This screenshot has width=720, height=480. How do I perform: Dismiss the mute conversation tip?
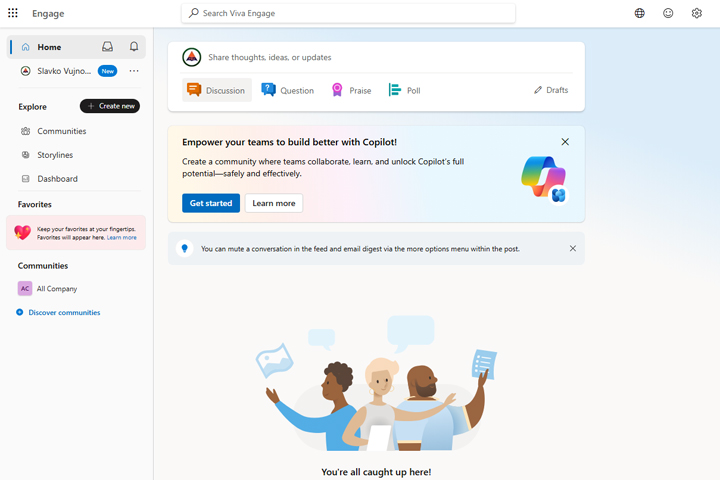(573, 248)
